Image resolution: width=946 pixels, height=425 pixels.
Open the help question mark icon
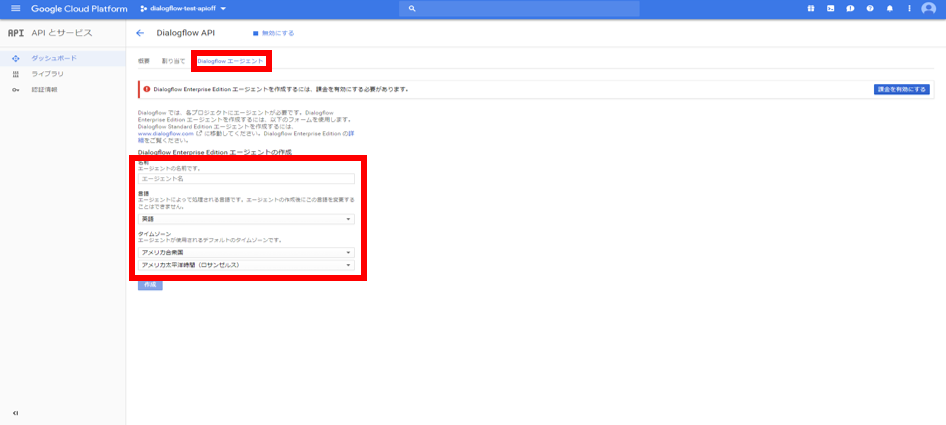[x=870, y=9]
